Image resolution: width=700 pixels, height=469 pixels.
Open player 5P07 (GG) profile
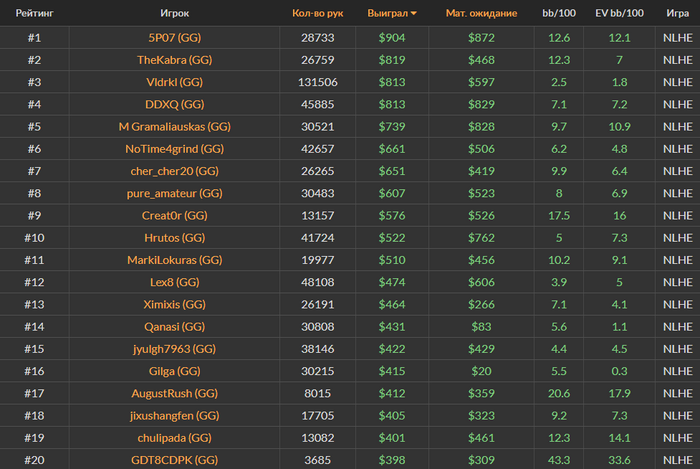click(x=175, y=38)
